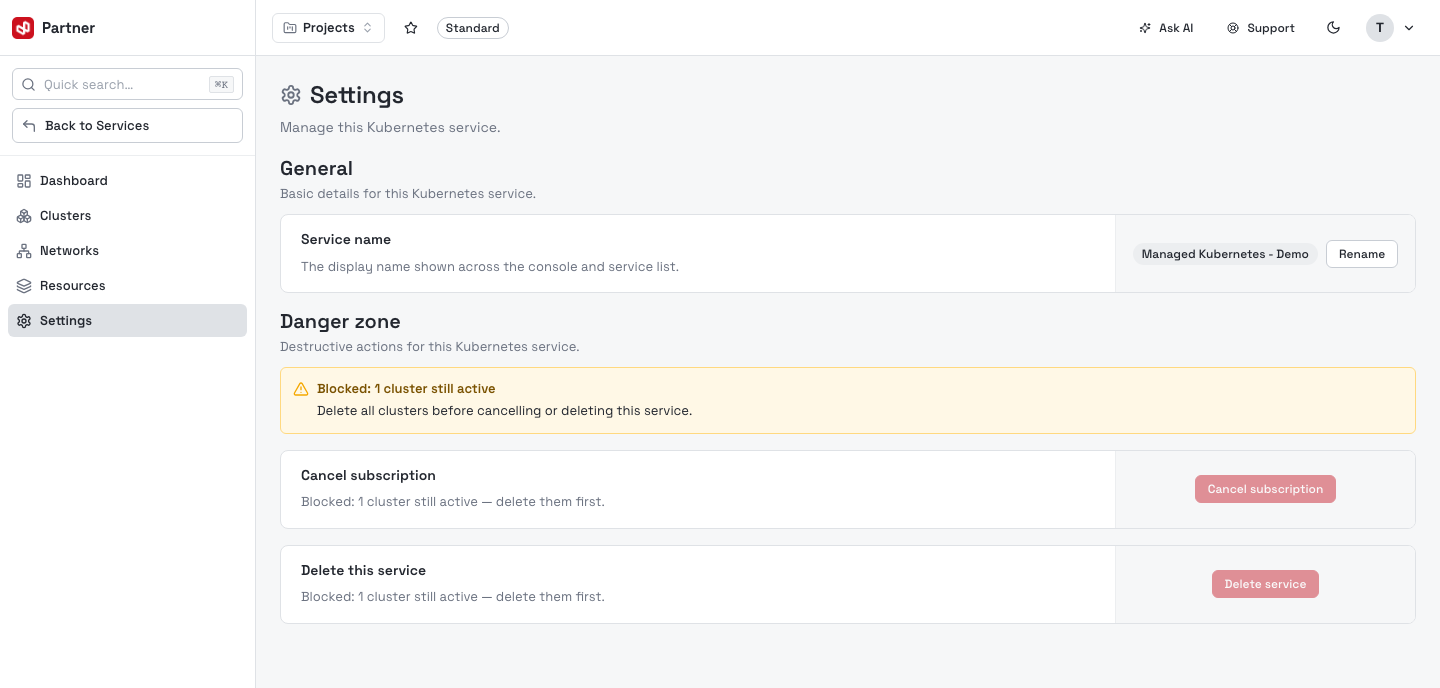This screenshot has width=1440, height=688.
Task: Open Clusters in the sidebar
Action: pyautogui.click(x=127, y=216)
